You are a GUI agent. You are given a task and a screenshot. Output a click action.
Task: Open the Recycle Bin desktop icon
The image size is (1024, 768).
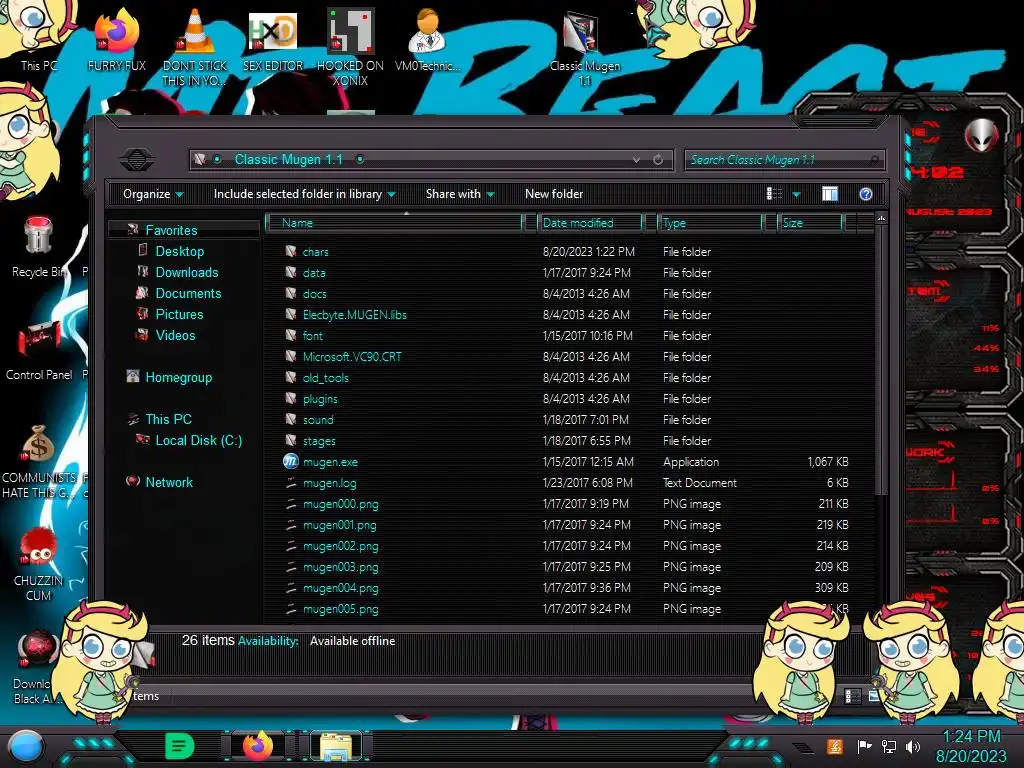tap(38, 247)
